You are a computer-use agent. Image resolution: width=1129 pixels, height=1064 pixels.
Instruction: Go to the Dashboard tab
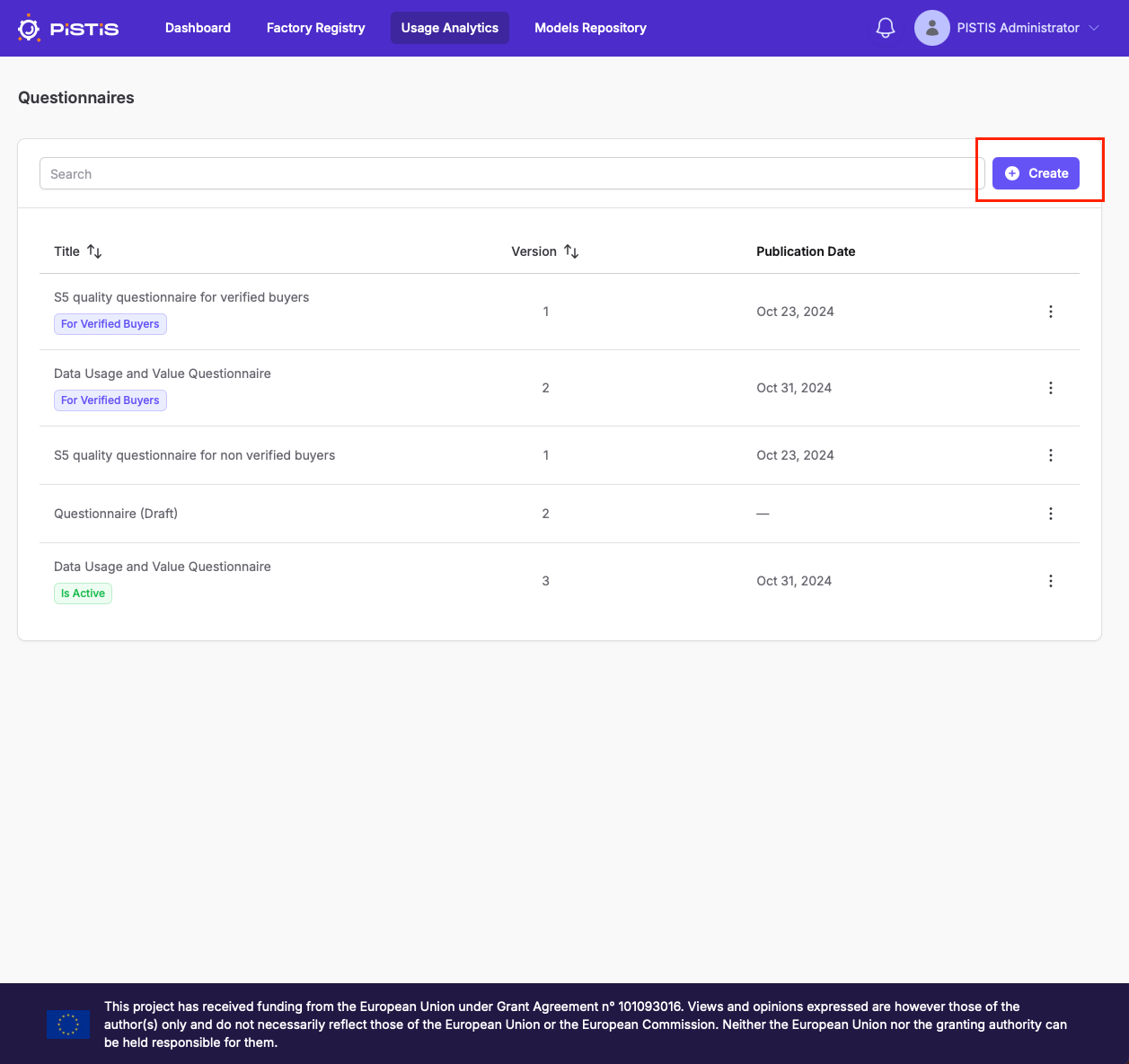coord(198,28)
